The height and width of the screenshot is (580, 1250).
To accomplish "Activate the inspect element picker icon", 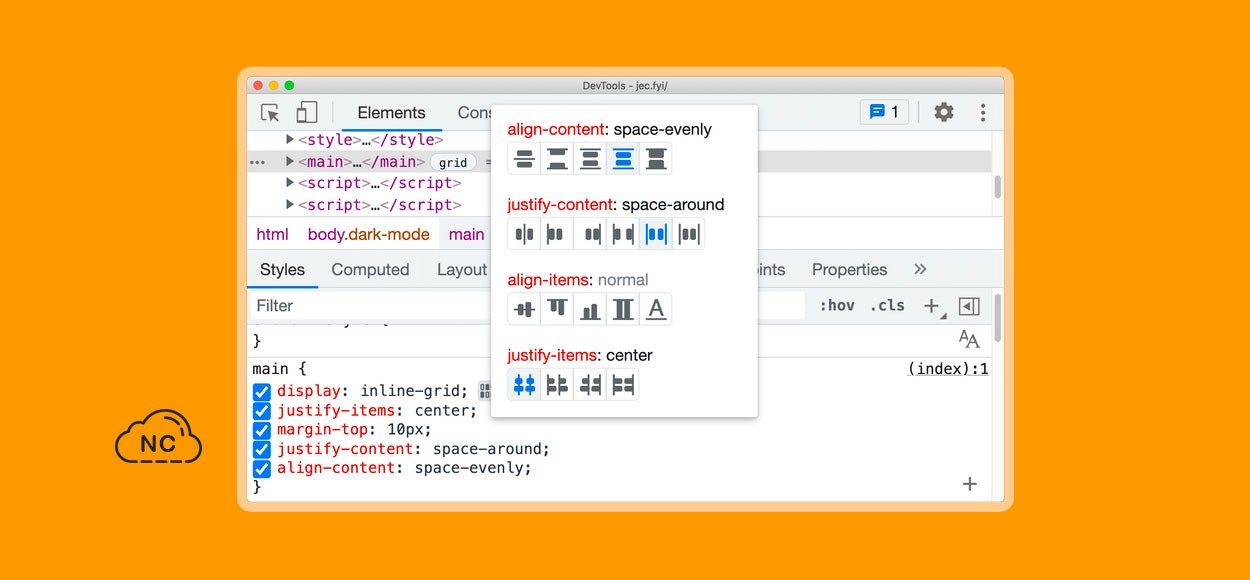I will (270, 112).
